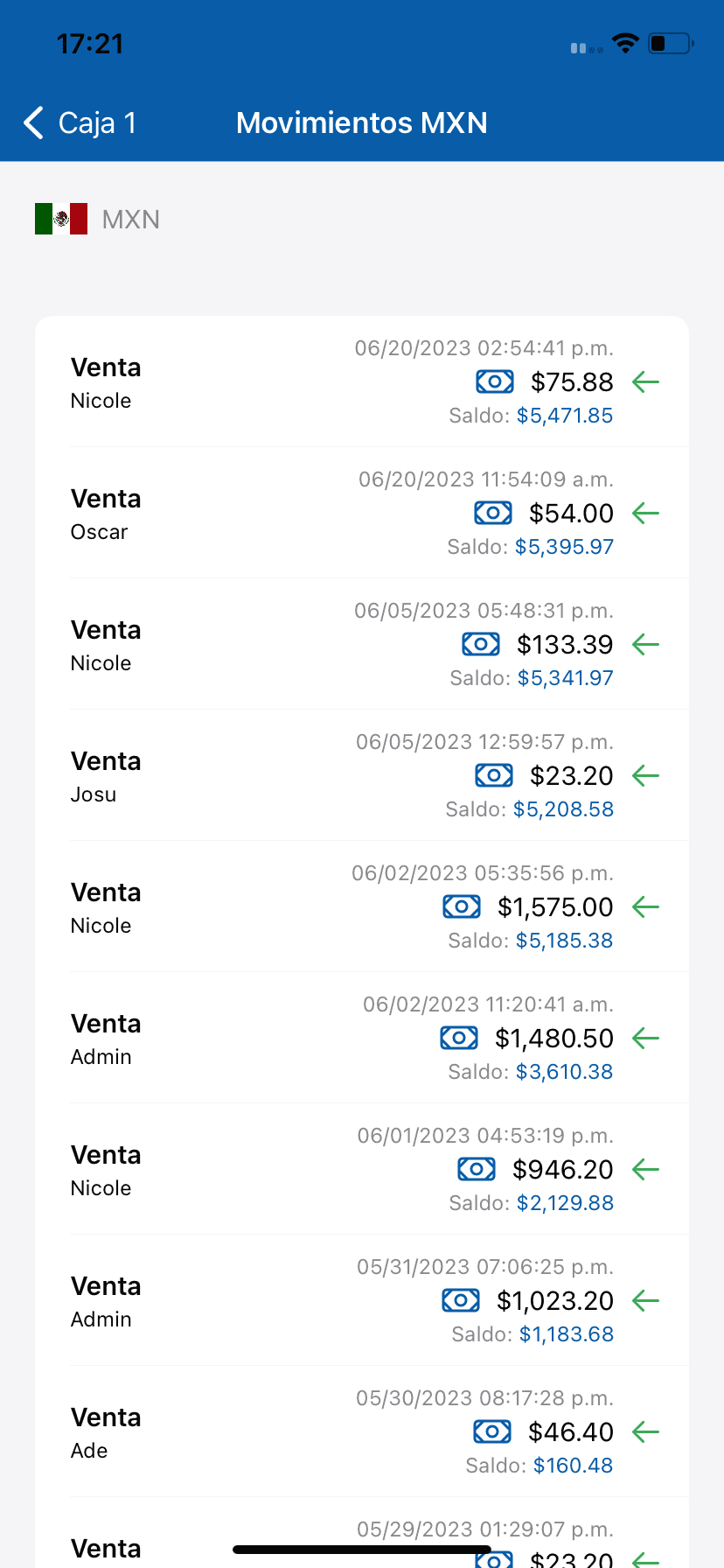
Task: Select the Venta by Josu movement
Action: (105, 776)
